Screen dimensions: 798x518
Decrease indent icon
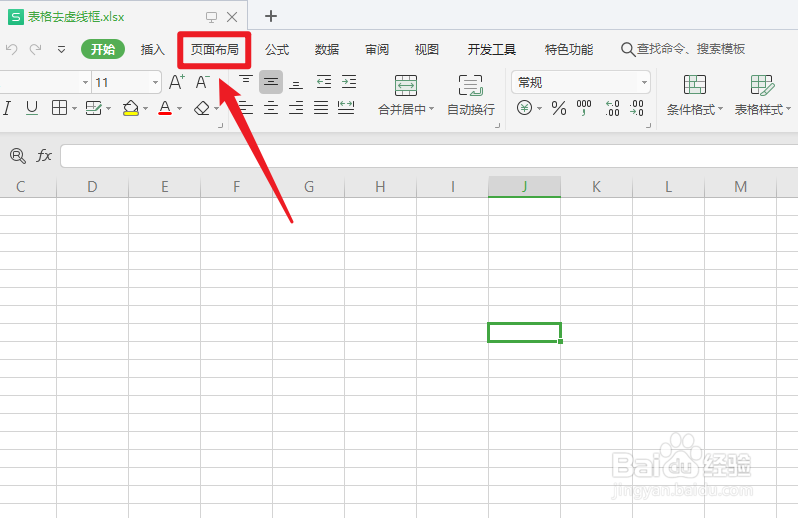tap(324, 82)
